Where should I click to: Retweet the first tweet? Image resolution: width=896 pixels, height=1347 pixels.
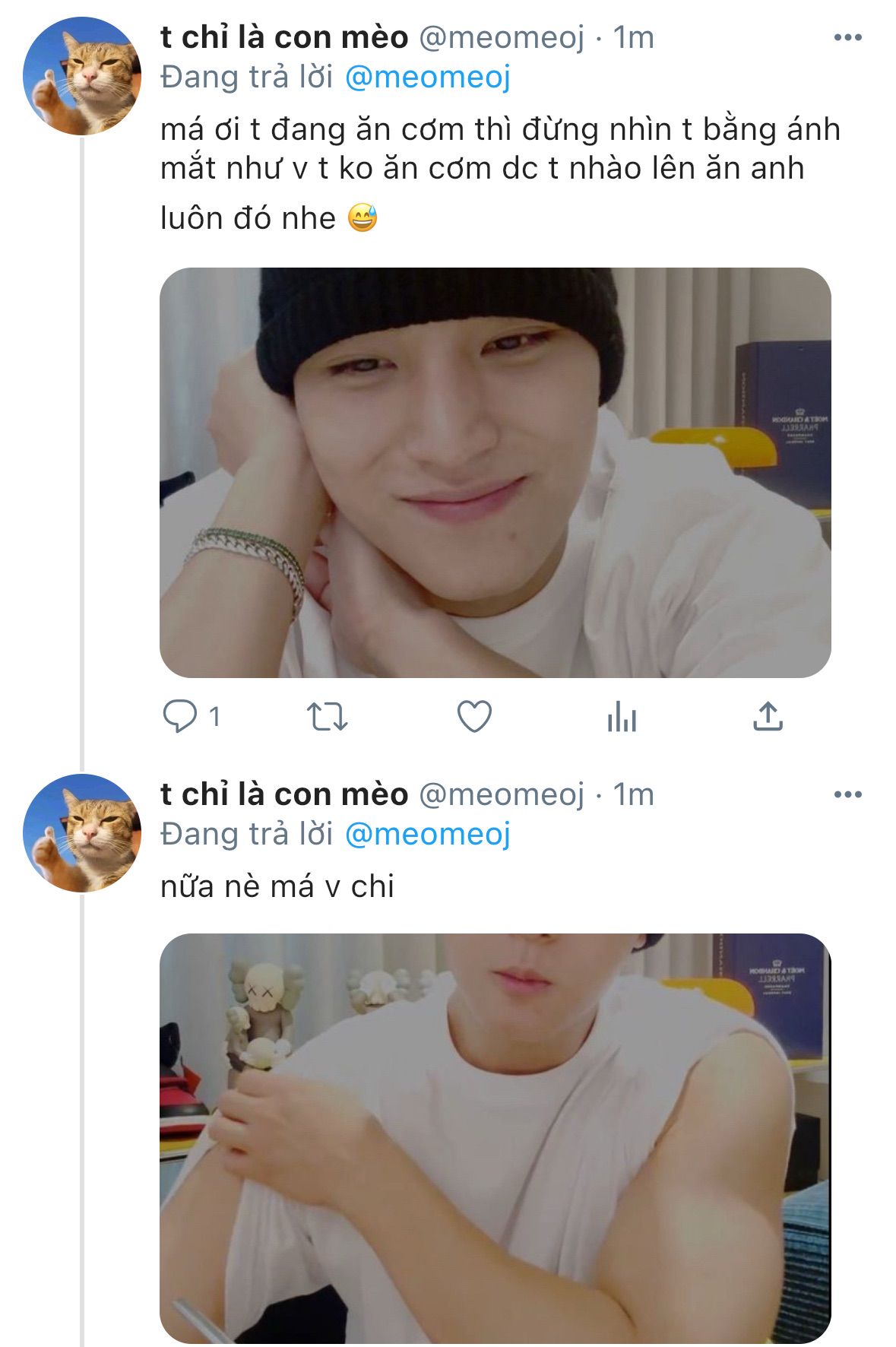327,716
